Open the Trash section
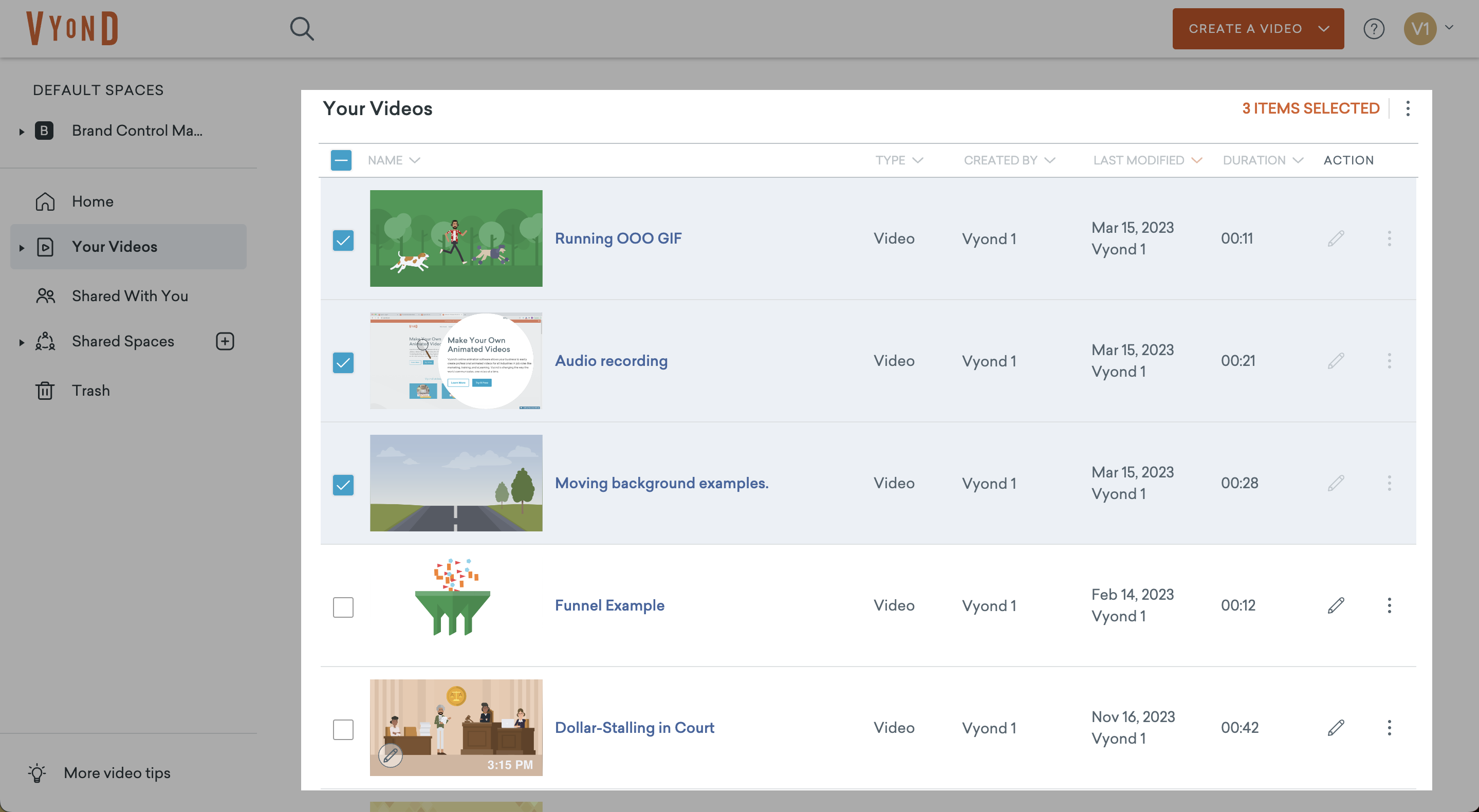Viewport: 1479px width, 812px height. 90,391
